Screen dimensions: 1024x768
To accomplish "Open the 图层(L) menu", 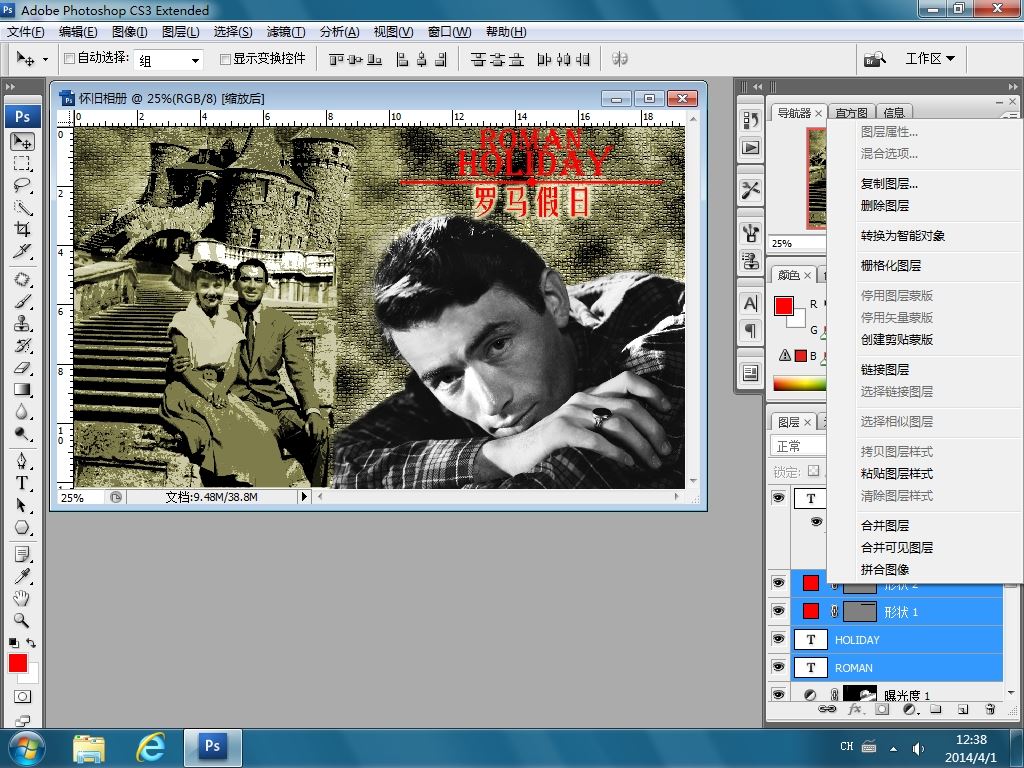I will pyautogui.click(x=180, y=32).
